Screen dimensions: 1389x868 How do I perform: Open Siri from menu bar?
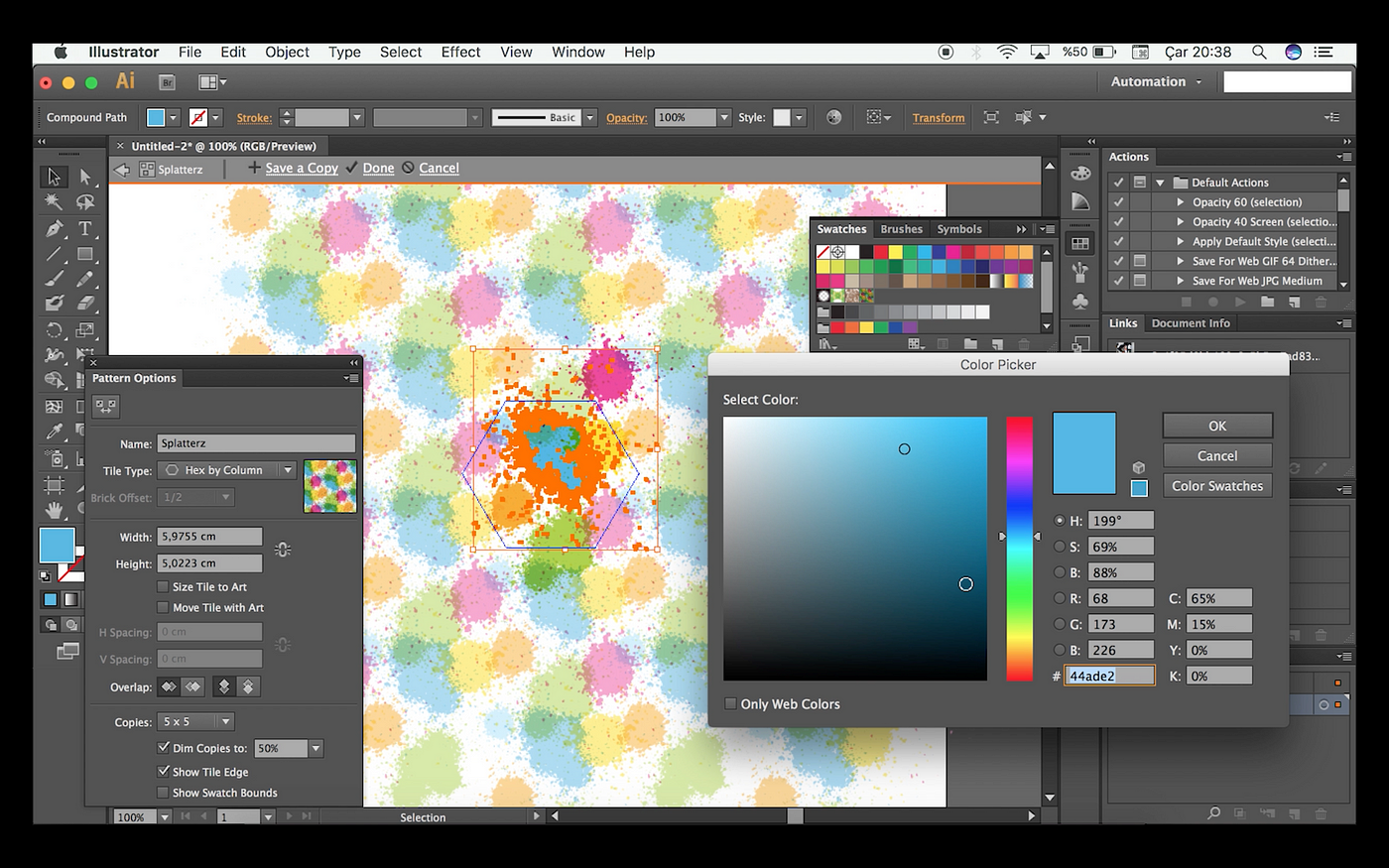point(1293,52)
